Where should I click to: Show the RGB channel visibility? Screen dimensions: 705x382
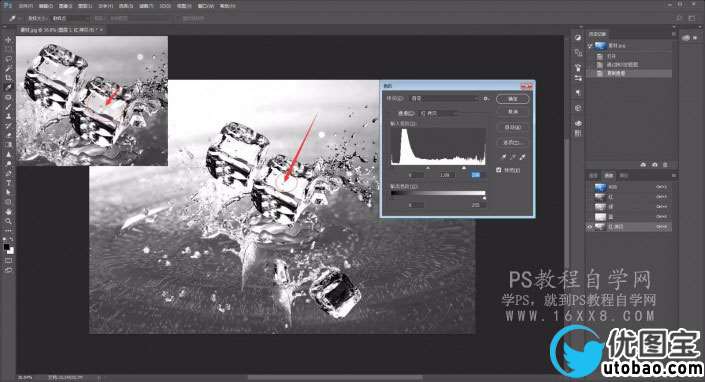point(589,187)
